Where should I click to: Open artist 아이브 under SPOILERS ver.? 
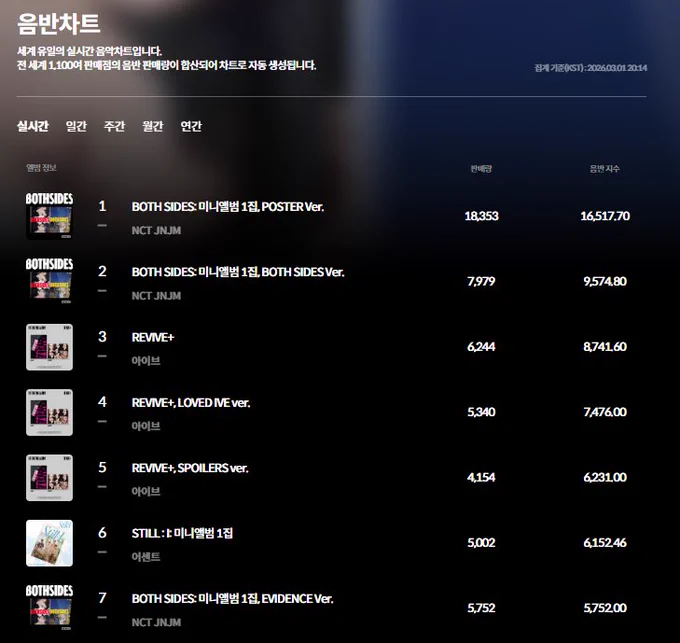click(146, 492)
